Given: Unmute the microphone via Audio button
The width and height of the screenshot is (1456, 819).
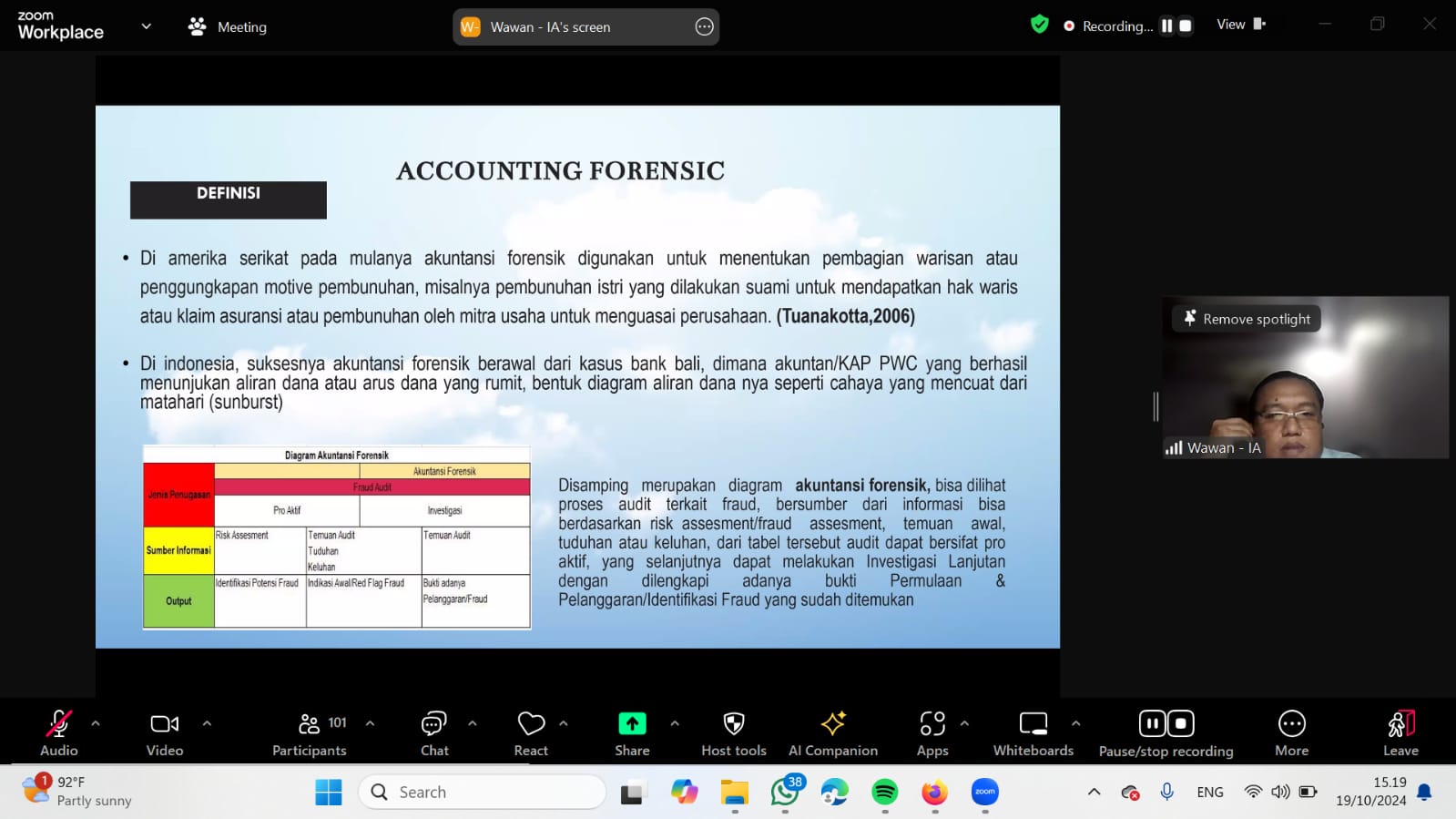Looking at the screenshot, I should 59,733.
